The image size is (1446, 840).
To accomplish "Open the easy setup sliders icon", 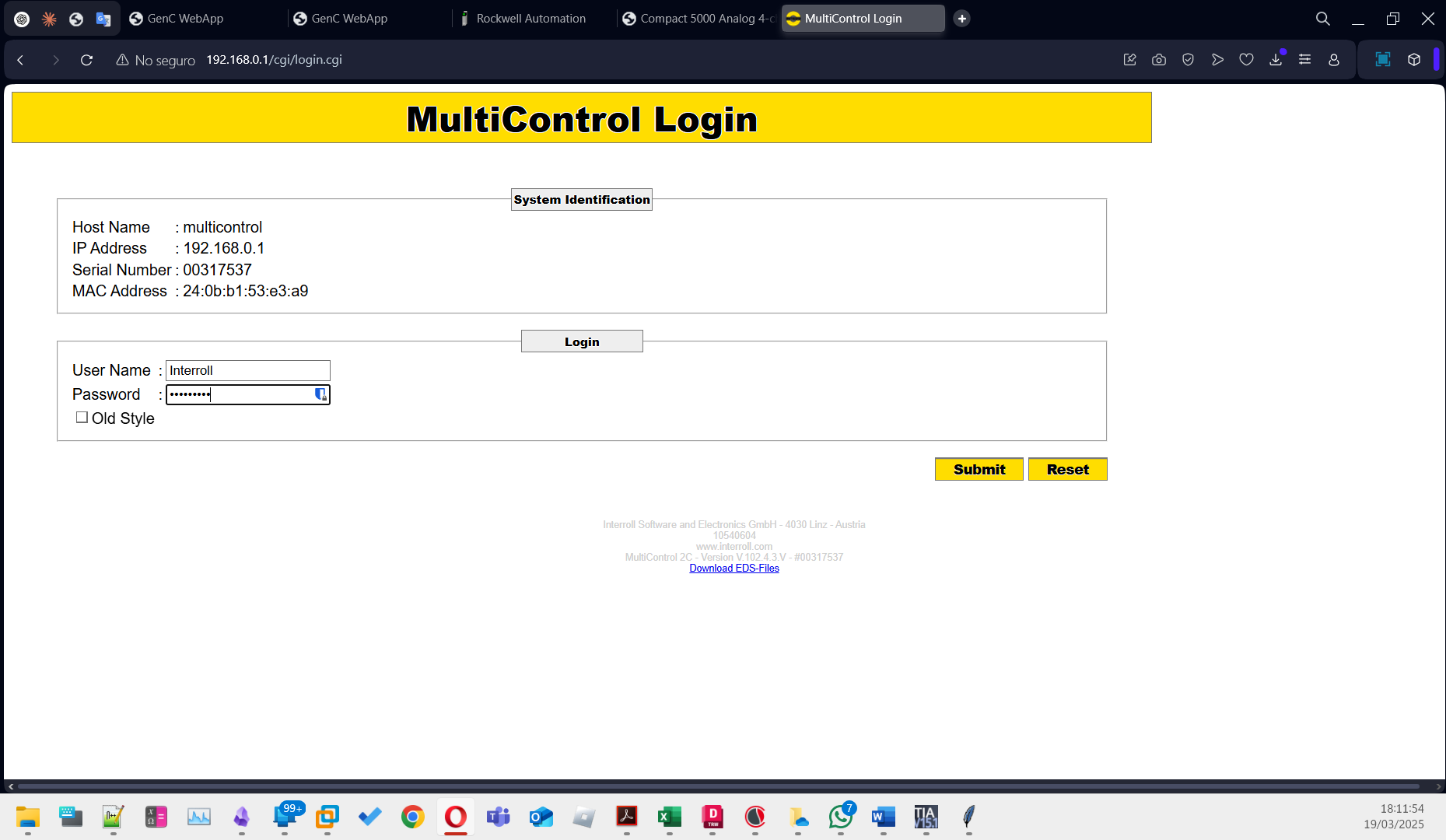I will tap(1304, 60).
